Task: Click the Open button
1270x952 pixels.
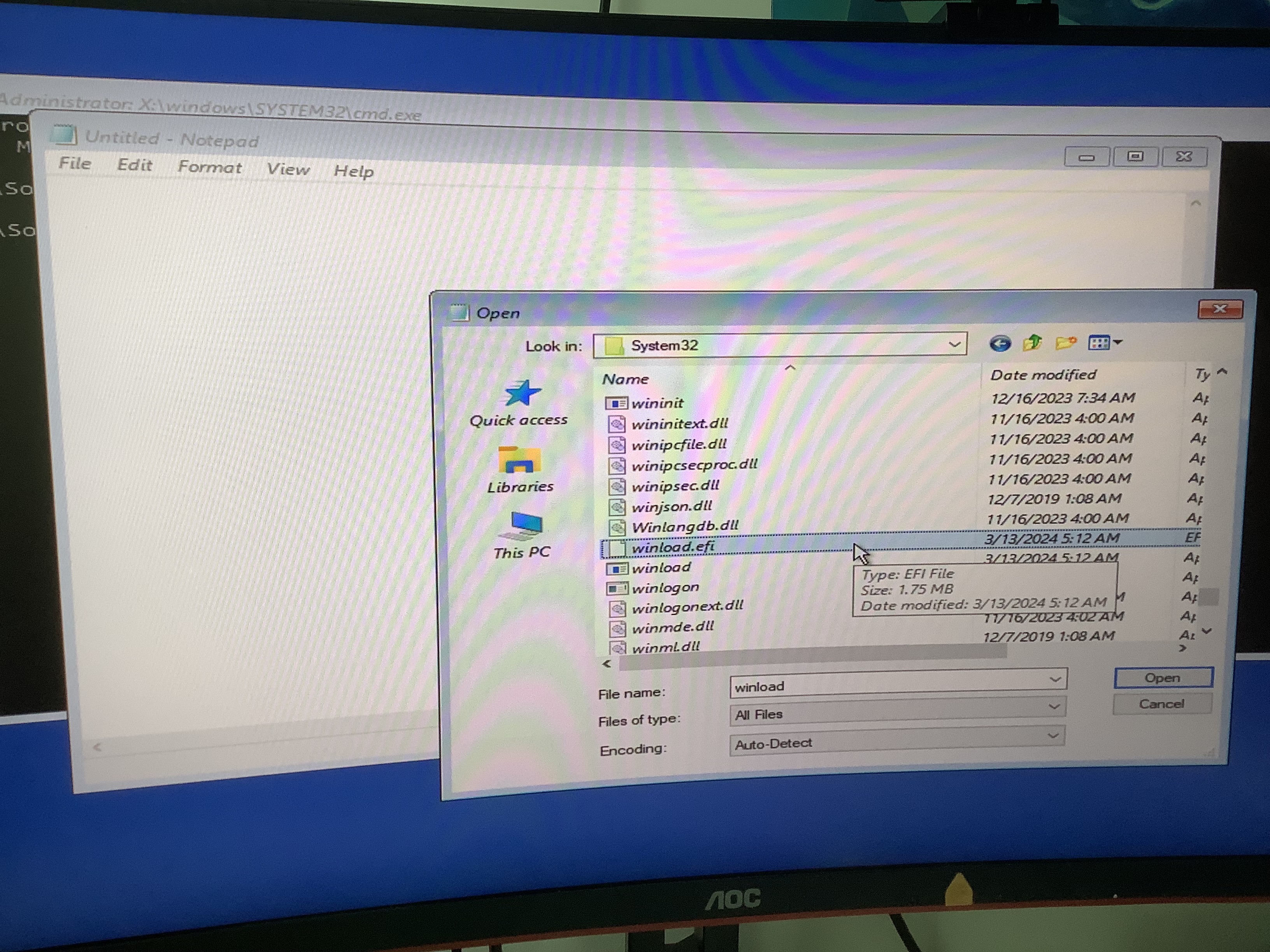Action: (x=1163, y=678)
